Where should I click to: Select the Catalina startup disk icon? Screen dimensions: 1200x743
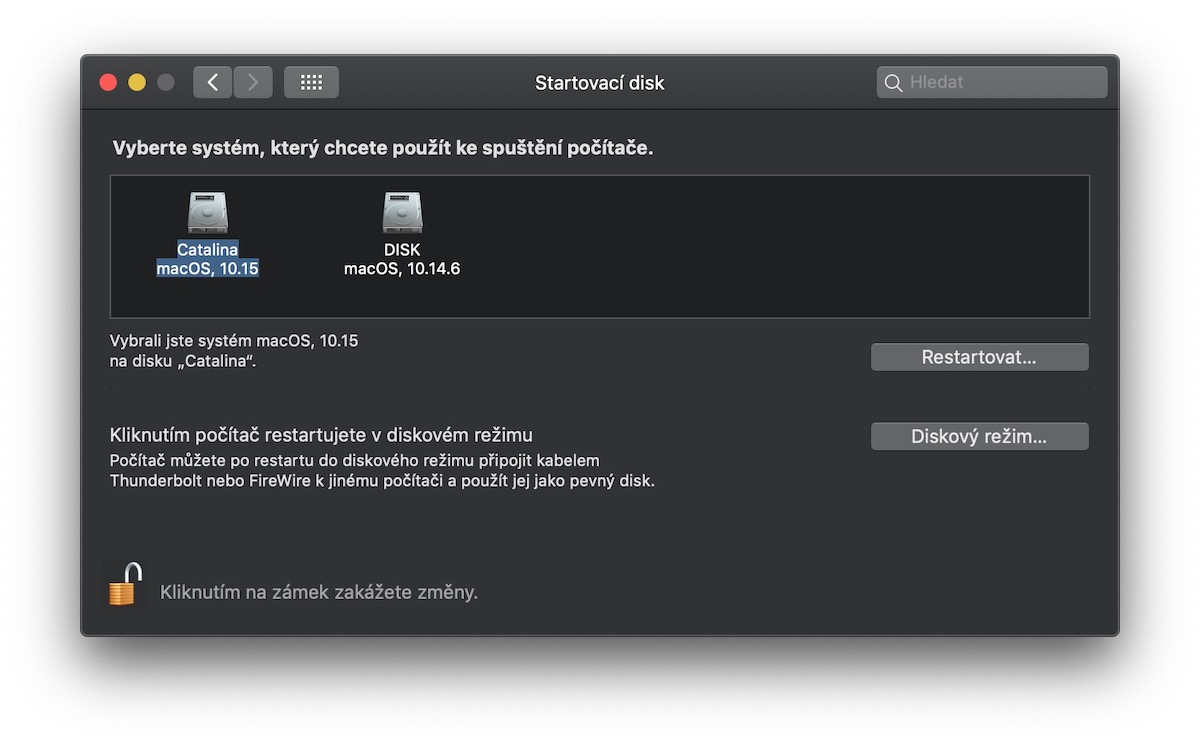tap(208, 213)
